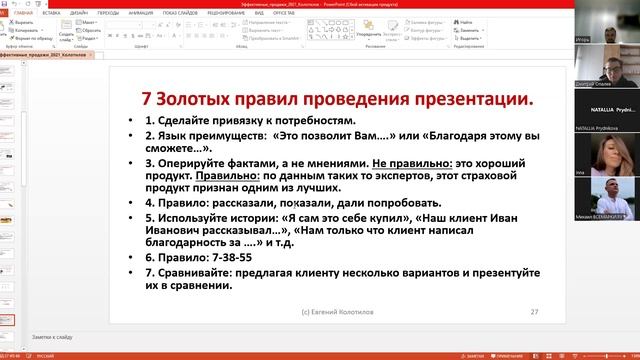Copy selection with Копировать

[24, 30]
